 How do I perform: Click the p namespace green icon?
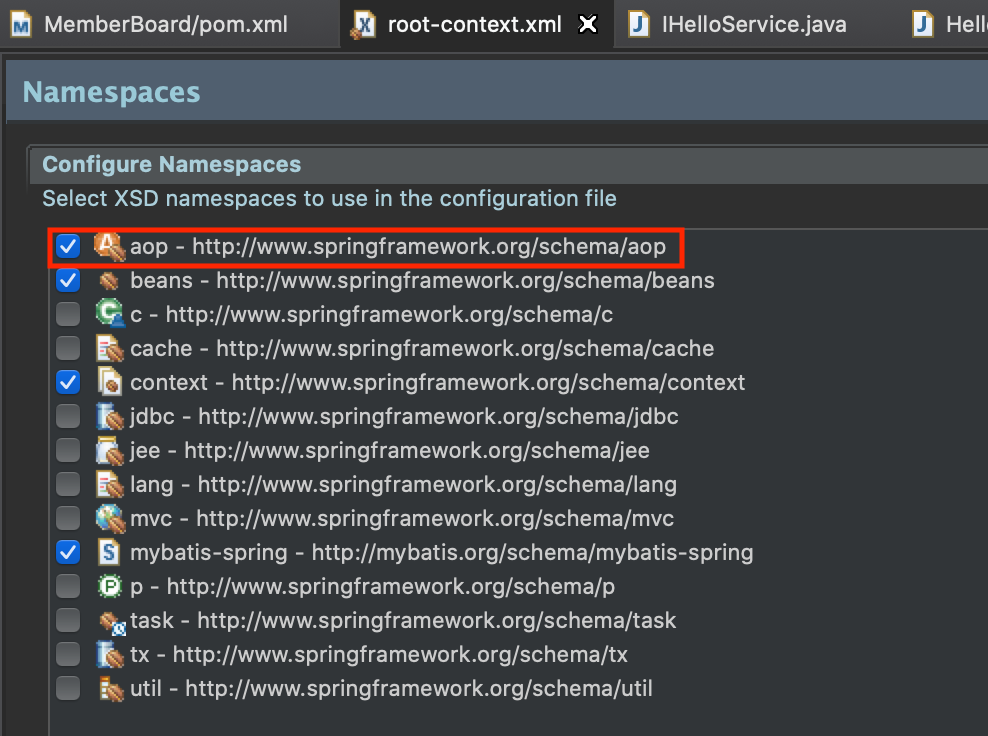(x=110, y=587)
